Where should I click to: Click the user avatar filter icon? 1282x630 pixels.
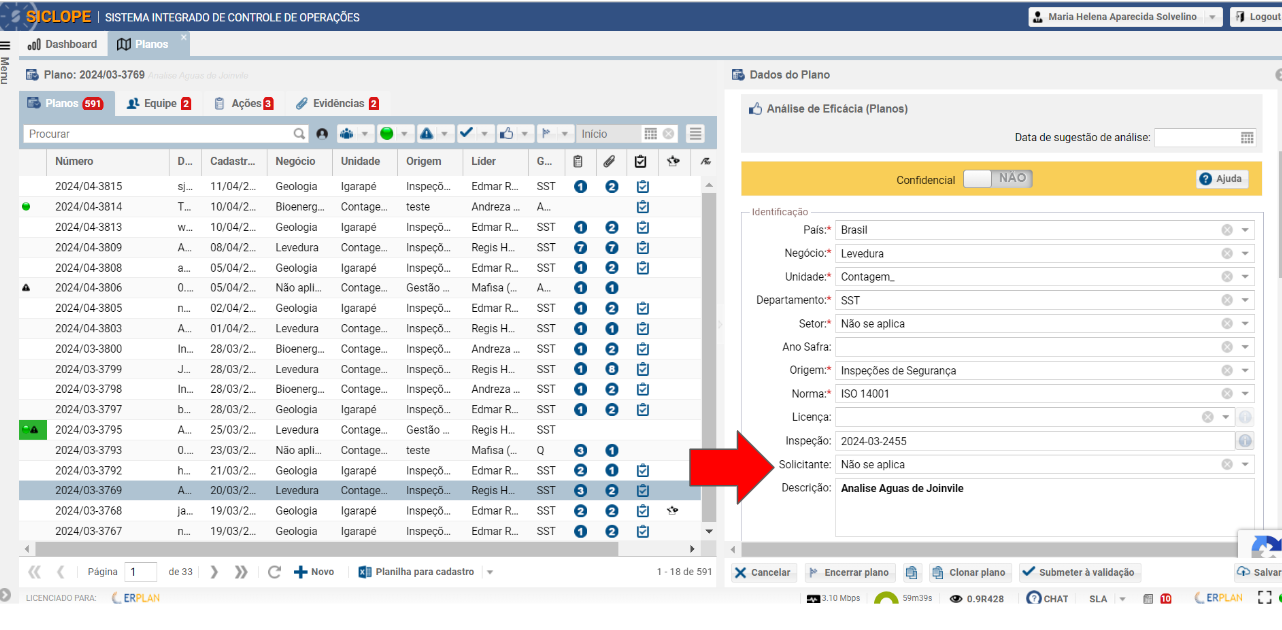(x=322, y=134)
